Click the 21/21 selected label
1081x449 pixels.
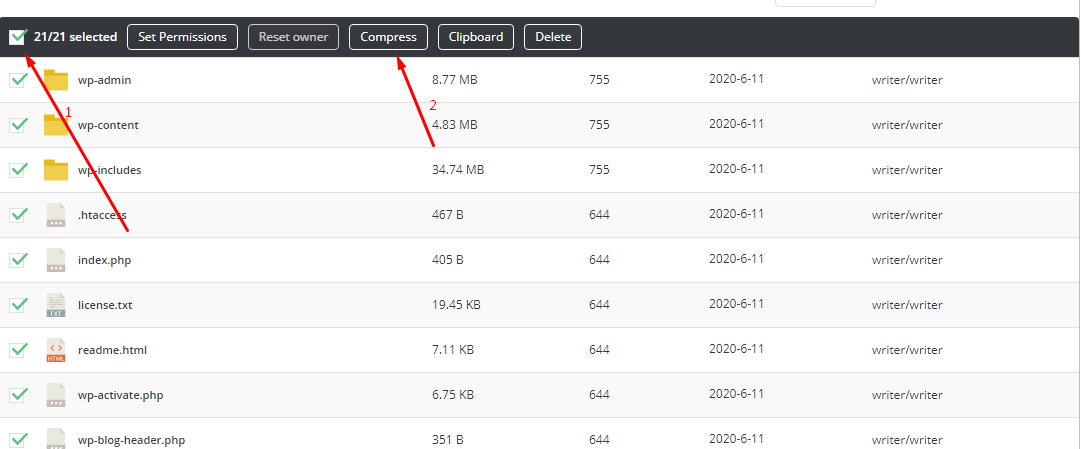coord(75,37)
